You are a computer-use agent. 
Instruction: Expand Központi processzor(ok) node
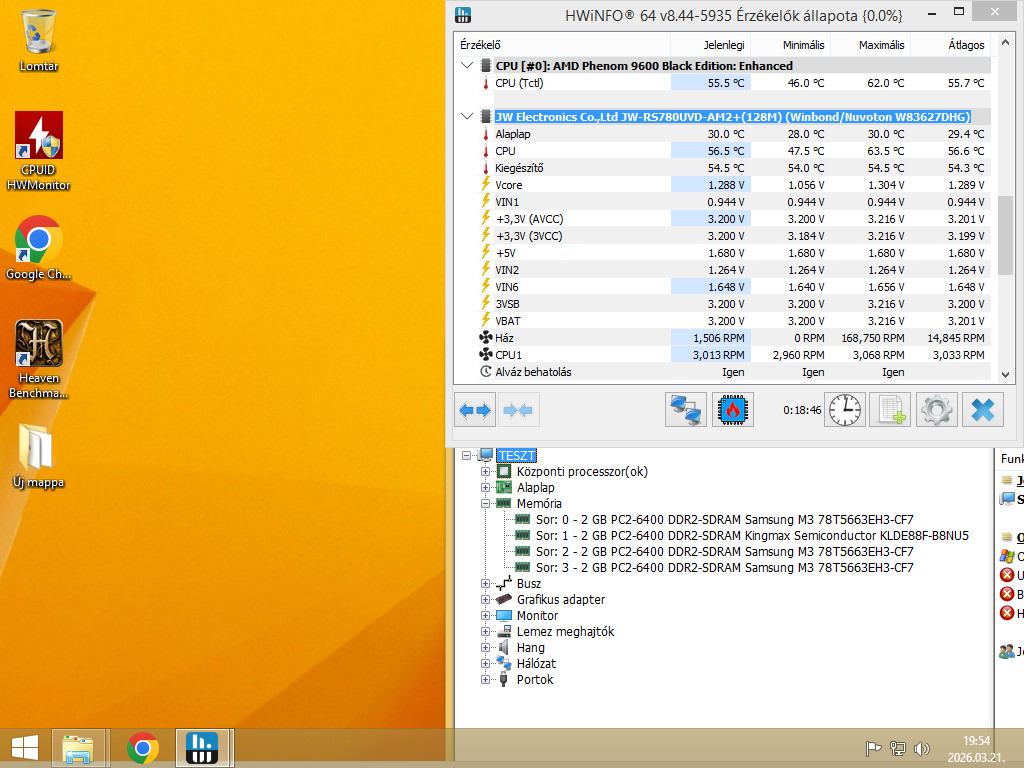[485, 472]
